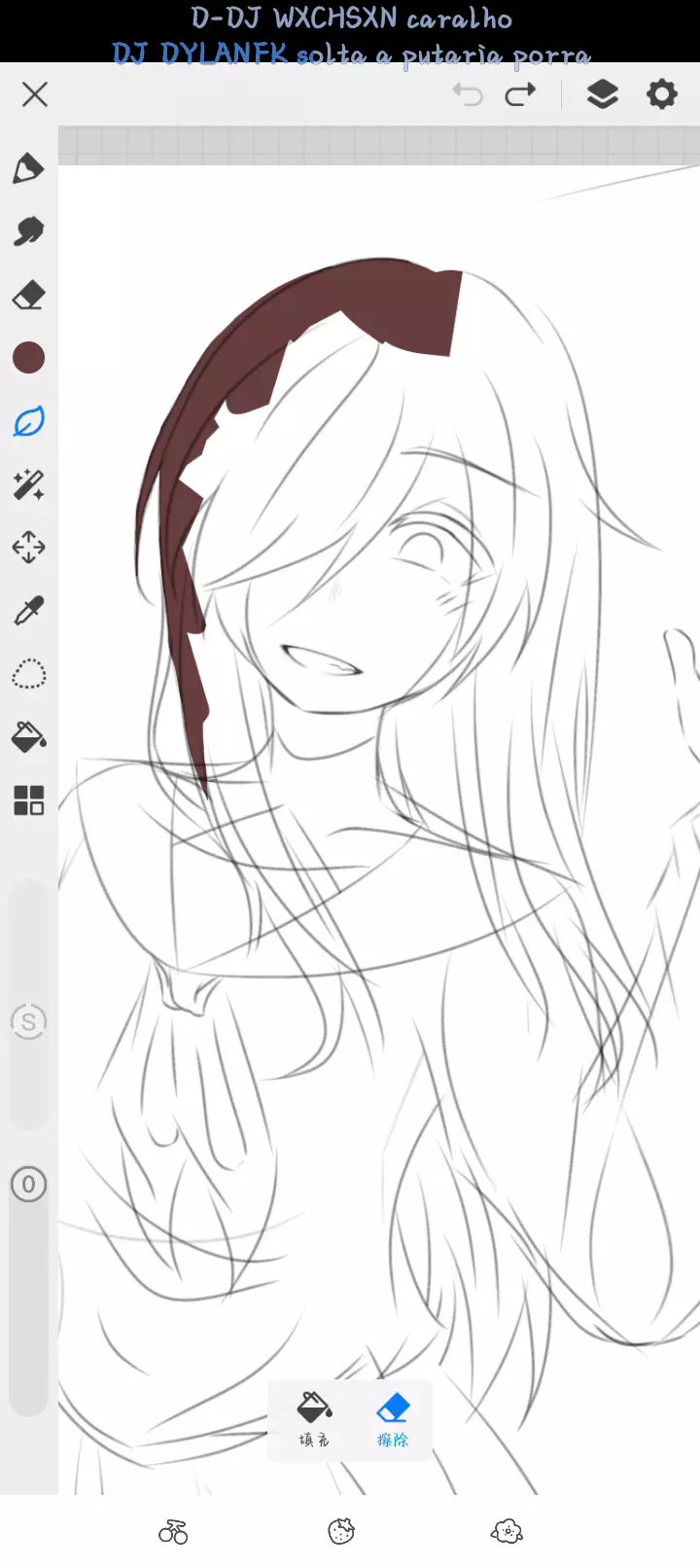Redo the last undone action
Viewport: 700px width, 1568px height.
click(521, 94)
